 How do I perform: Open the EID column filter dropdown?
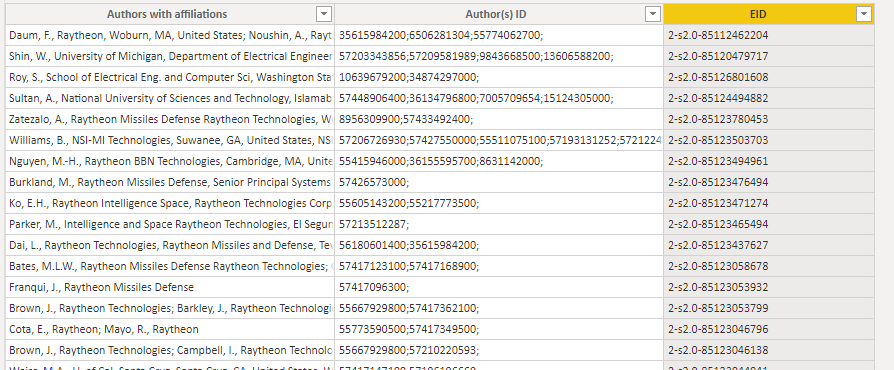click(864, 14)
